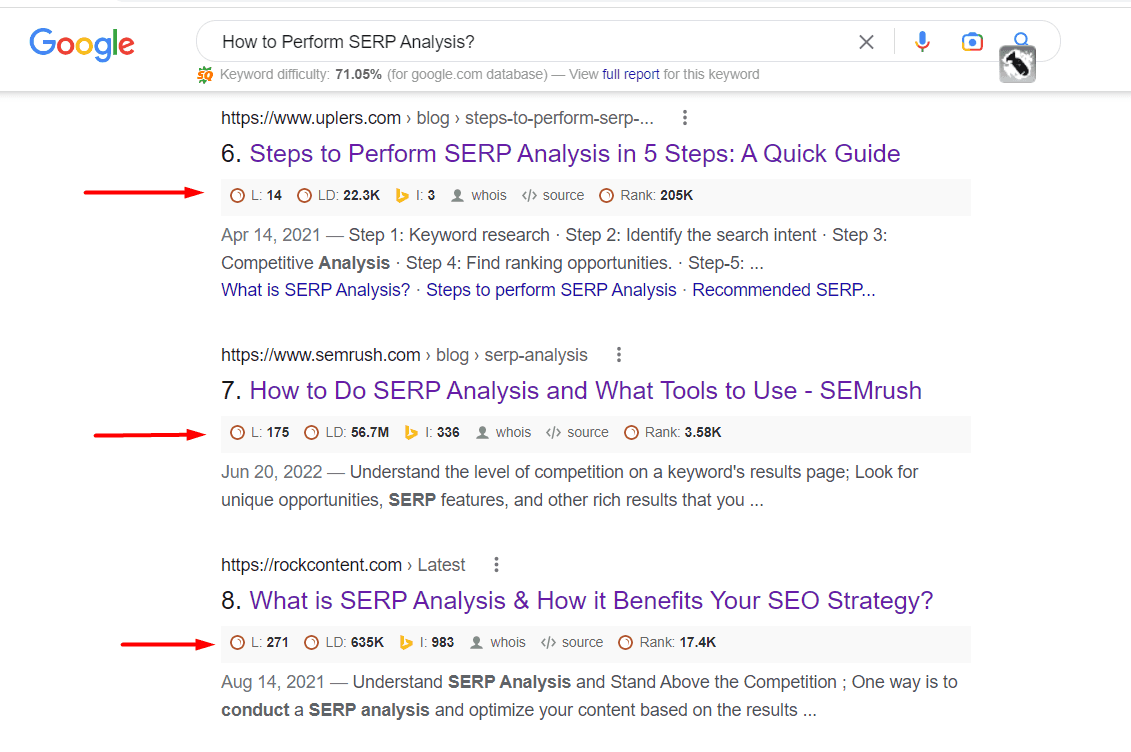
Task: Open the SEOquake extension icon under search
Action: 1017,65
